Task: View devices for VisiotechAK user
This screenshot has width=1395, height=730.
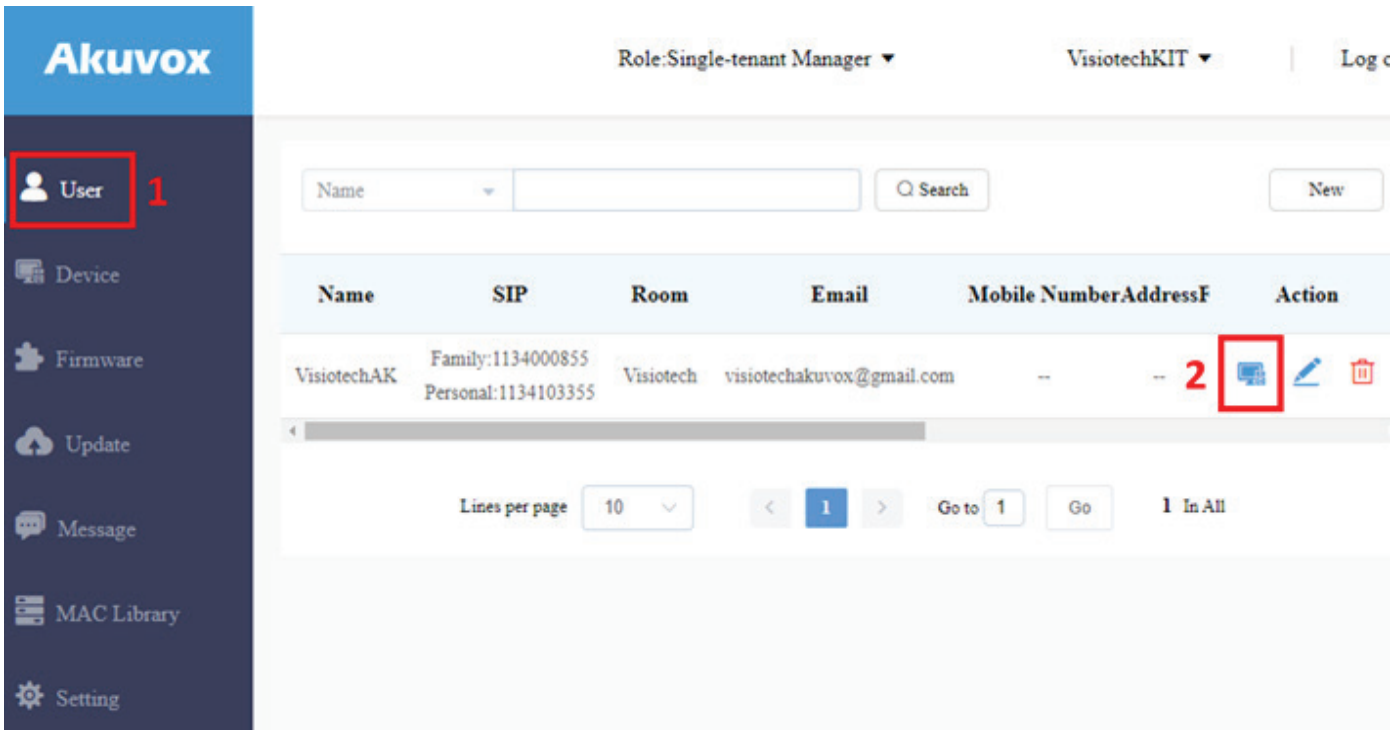Action: tap(1251, 373)
